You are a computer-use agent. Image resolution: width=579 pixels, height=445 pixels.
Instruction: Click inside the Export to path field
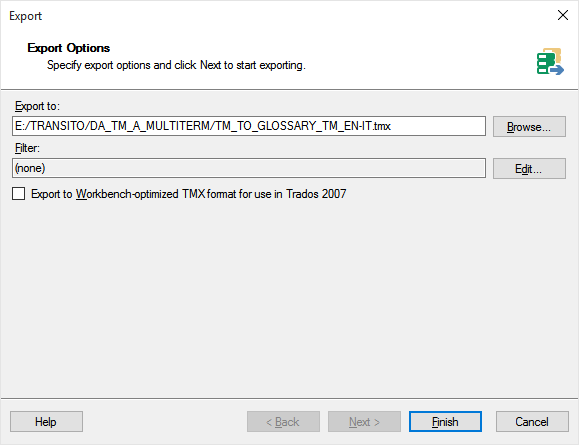click(249, 126)
